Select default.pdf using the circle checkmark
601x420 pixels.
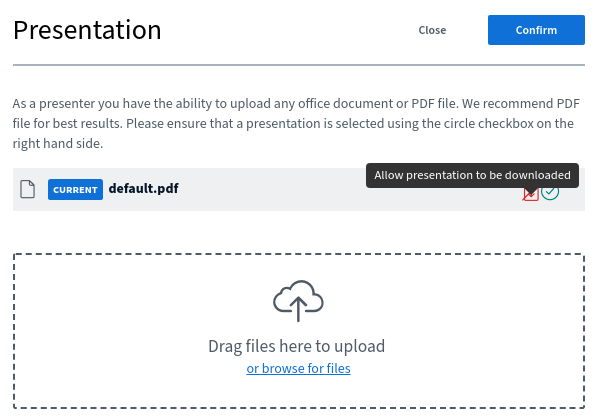550,192
